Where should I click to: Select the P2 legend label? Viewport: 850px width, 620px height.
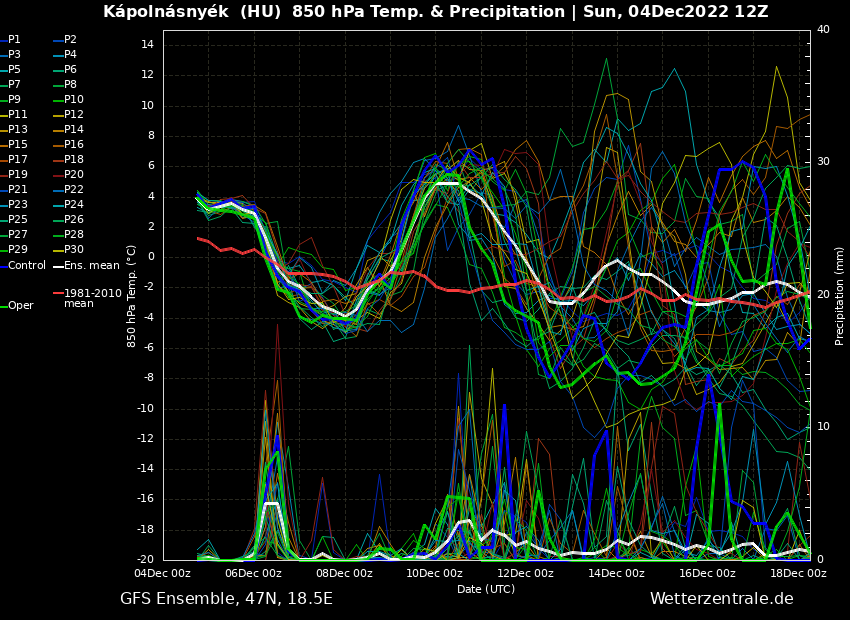coord(70,40)
